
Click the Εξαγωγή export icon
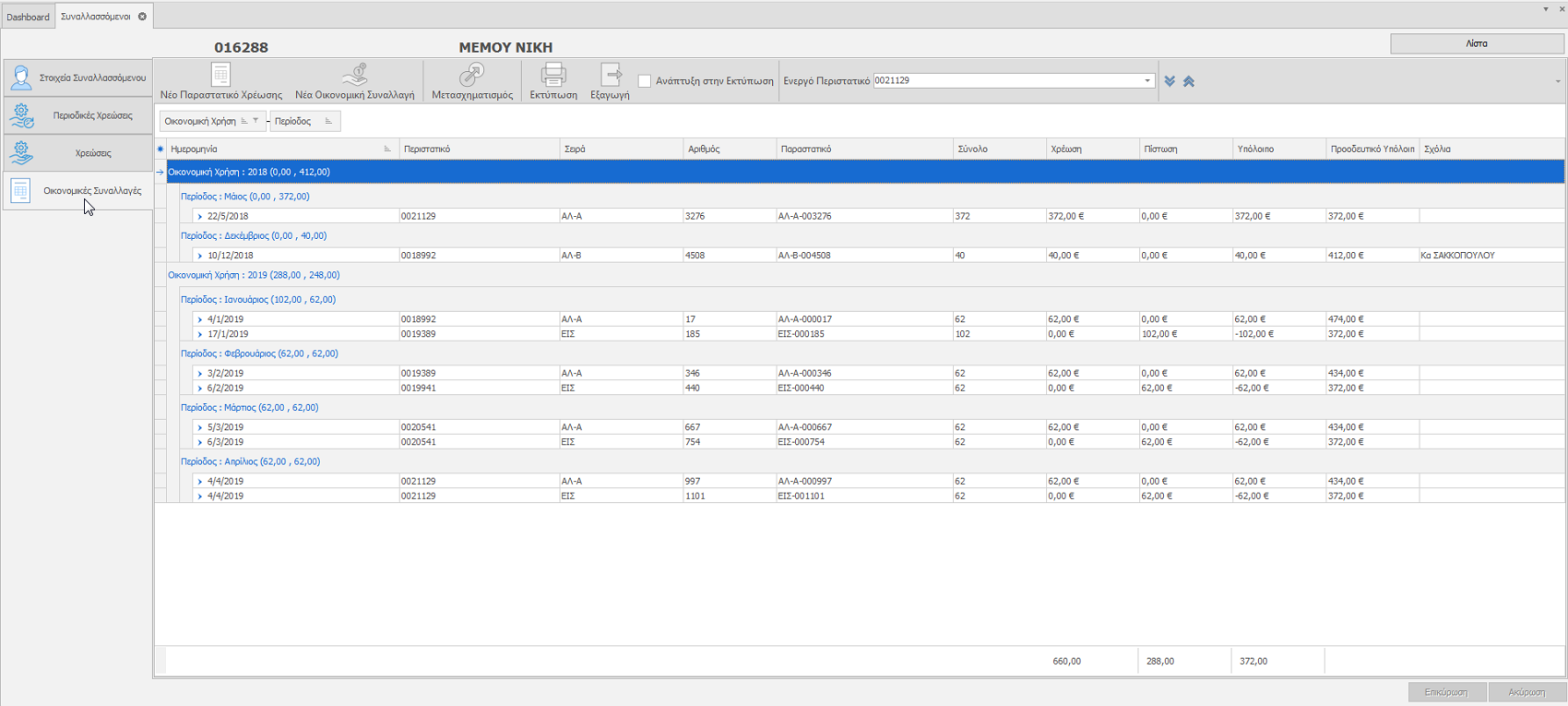click(610, 75)
